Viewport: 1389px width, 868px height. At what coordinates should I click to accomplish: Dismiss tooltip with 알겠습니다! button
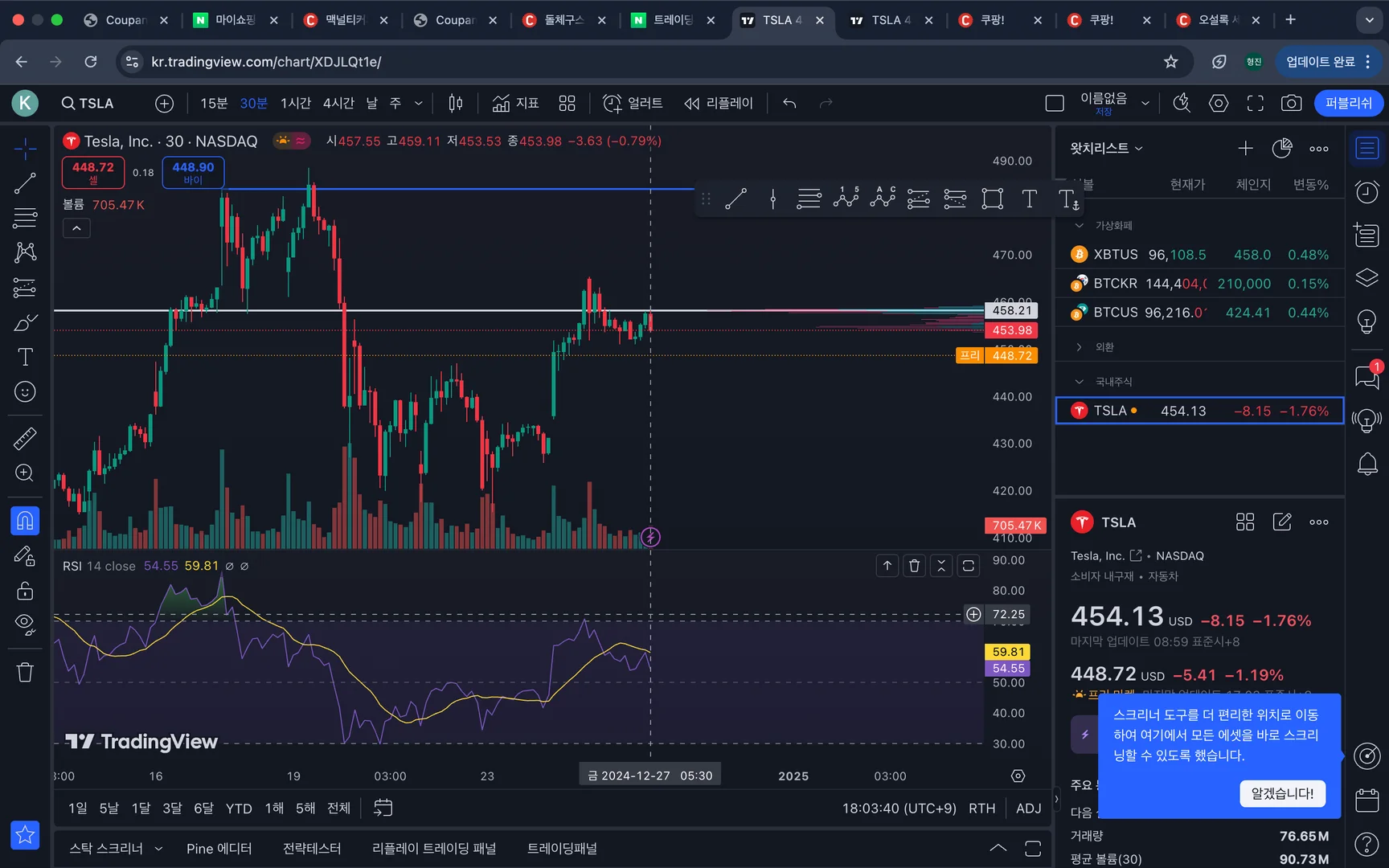[1282, 793]
